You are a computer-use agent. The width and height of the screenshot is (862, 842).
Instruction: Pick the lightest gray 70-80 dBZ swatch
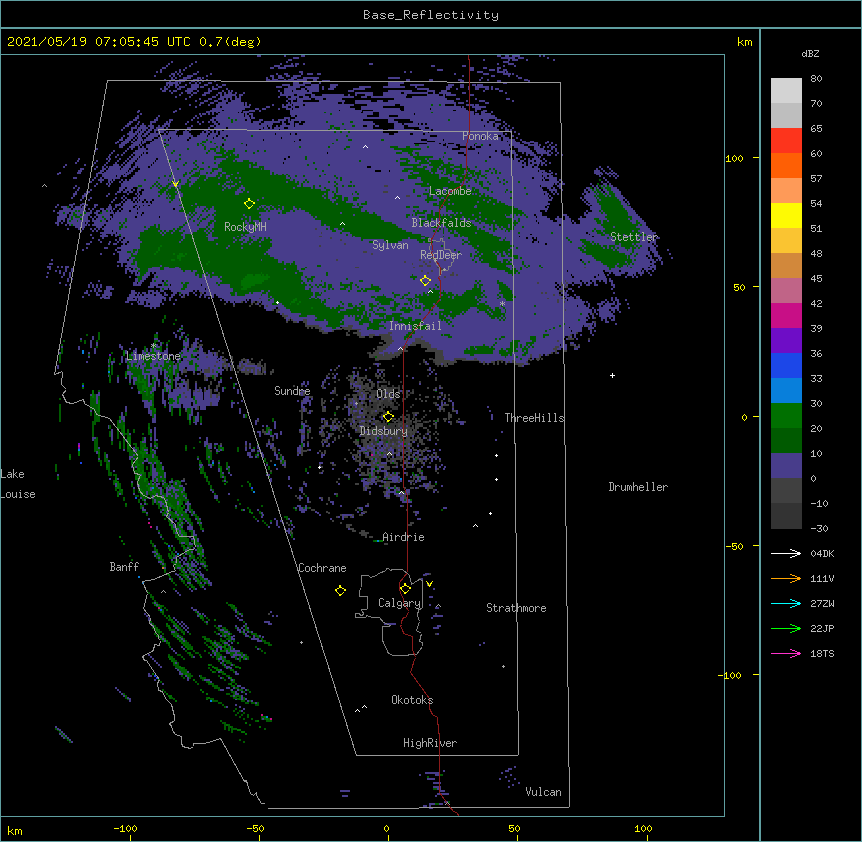pos(786,91)
